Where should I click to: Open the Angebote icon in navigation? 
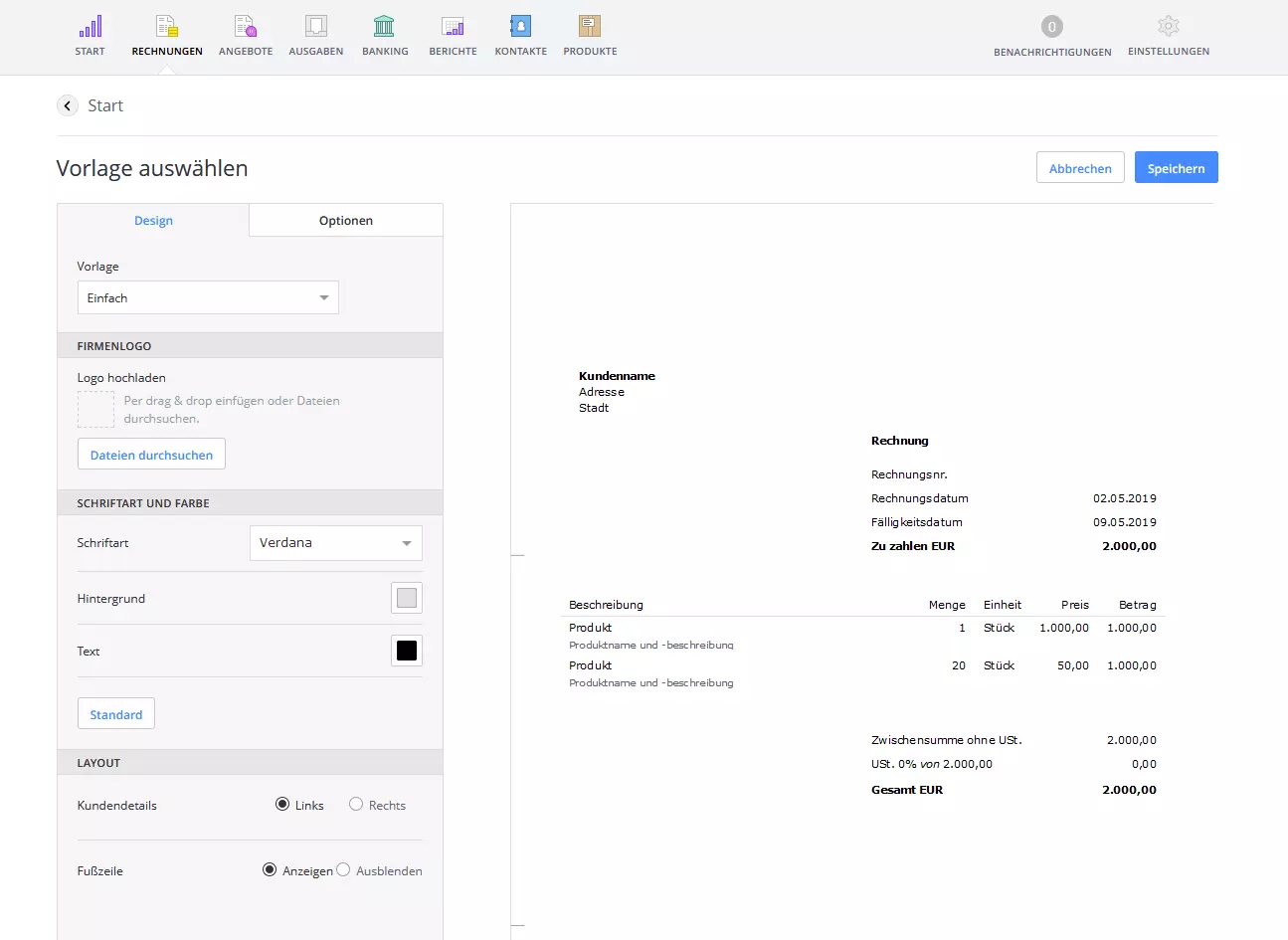click(246, 27)
